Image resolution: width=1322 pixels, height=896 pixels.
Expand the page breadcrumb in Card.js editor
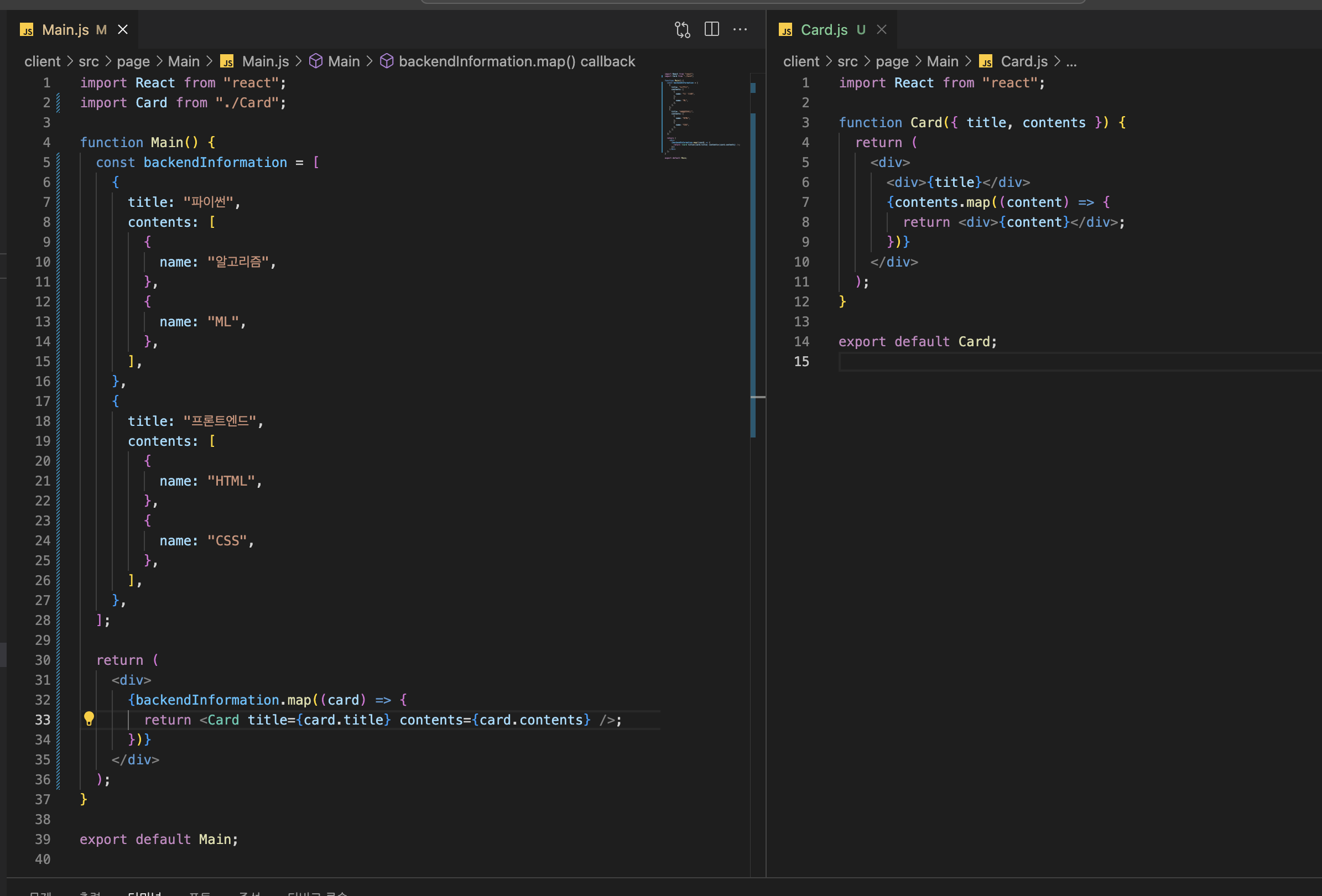(892, 61)
